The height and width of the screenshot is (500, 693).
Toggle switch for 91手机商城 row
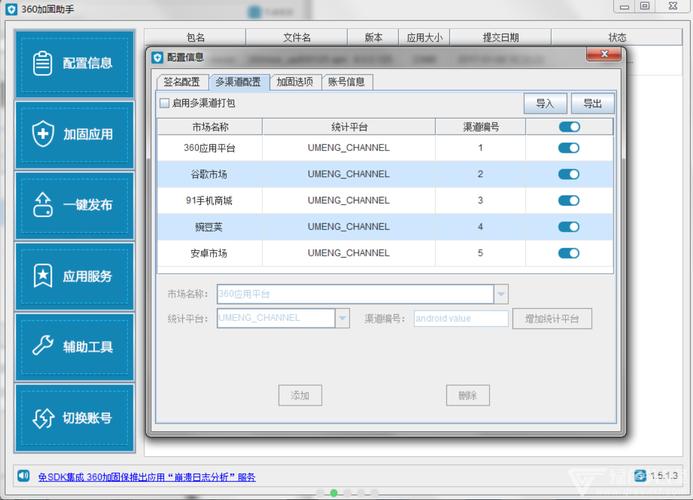[569, 200]
